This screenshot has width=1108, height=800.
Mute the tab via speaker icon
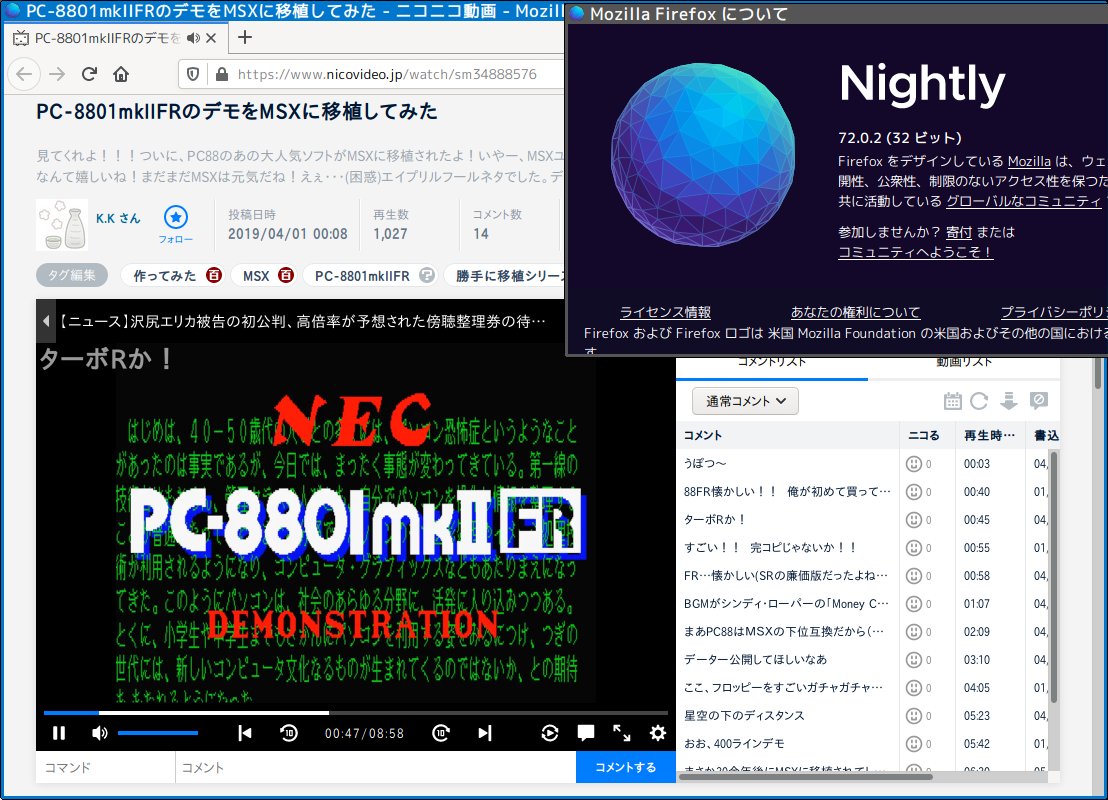[193, 38]
